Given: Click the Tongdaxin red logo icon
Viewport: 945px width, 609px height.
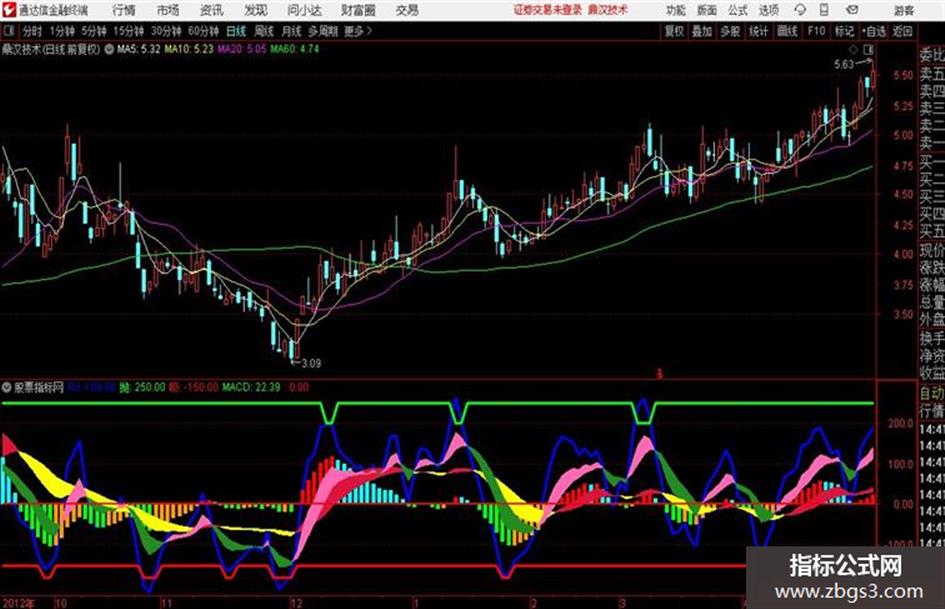Looking at the screenshot, I should pos(9,10).
